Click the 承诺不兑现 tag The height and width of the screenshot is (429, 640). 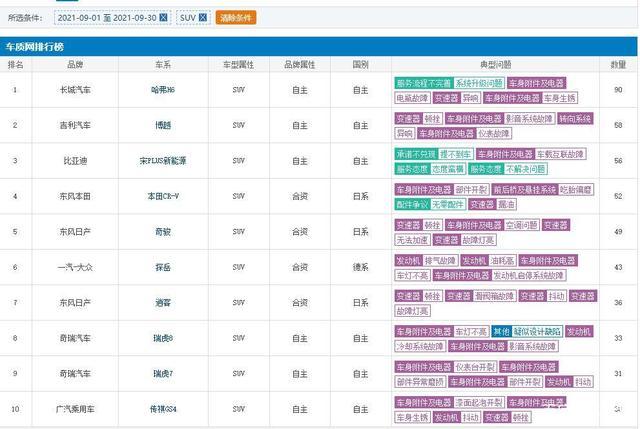click(416, 154)
